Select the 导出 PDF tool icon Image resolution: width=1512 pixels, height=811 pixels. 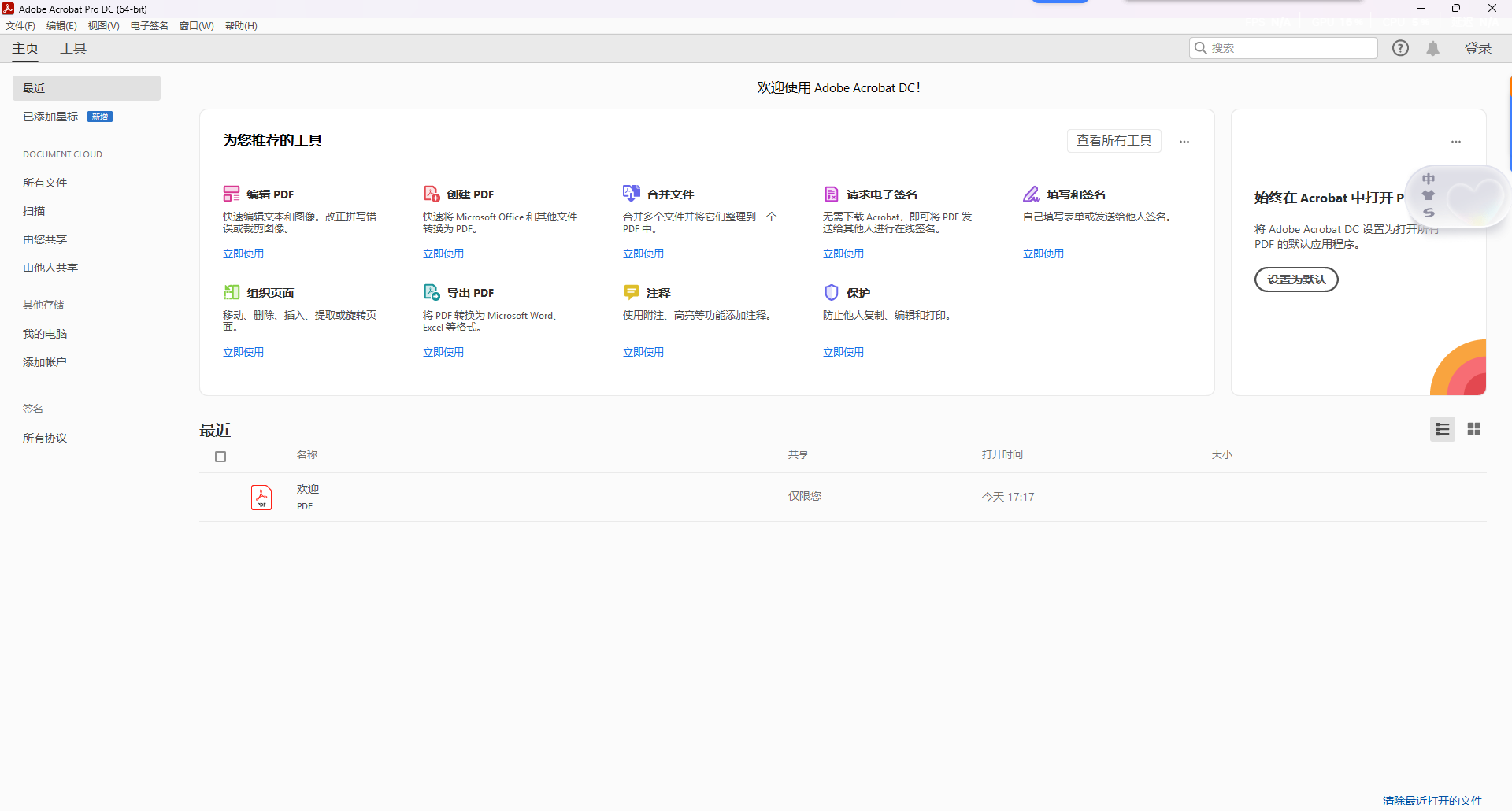click(x=431, y=291)
